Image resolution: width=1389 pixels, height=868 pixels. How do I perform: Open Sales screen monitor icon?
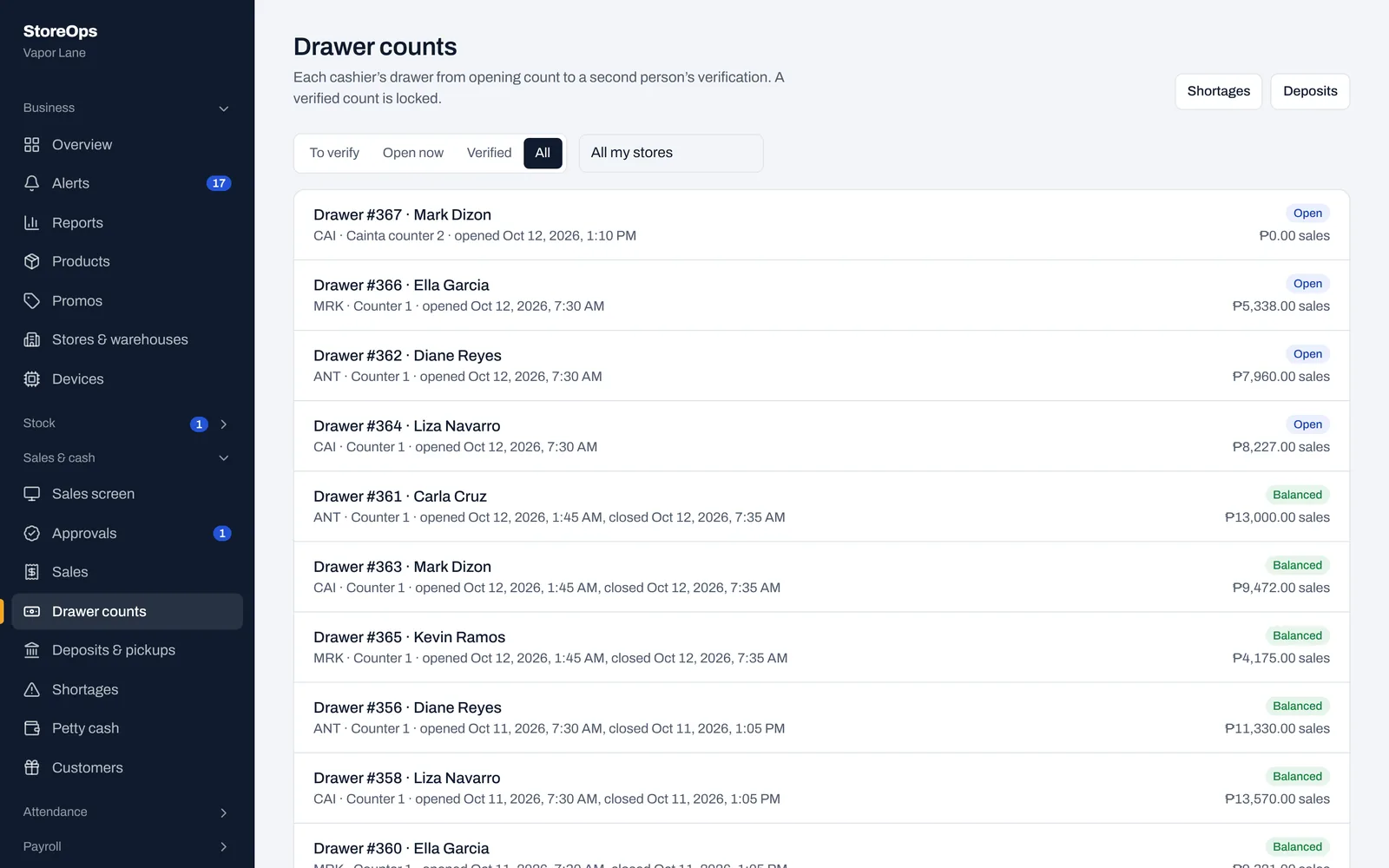click(32, 494)
